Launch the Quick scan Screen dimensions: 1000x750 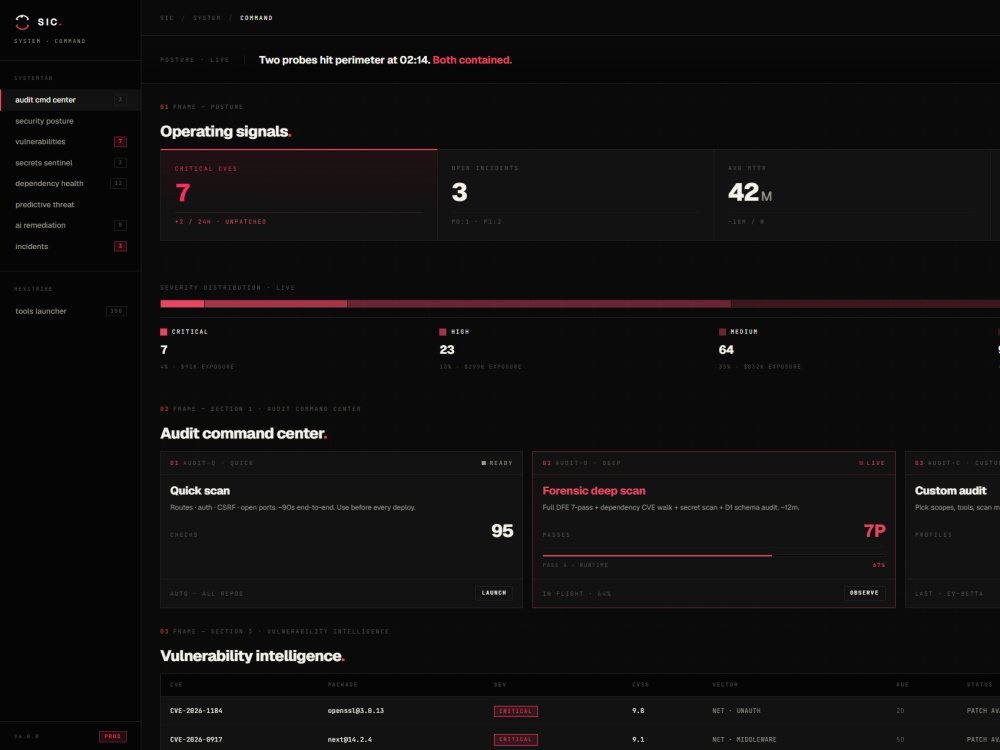tap(494, 593)
